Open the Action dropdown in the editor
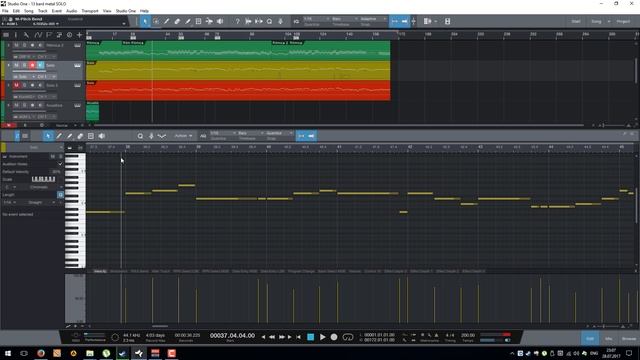The width and height of the screenshot is (640, 360). [183, 136]
